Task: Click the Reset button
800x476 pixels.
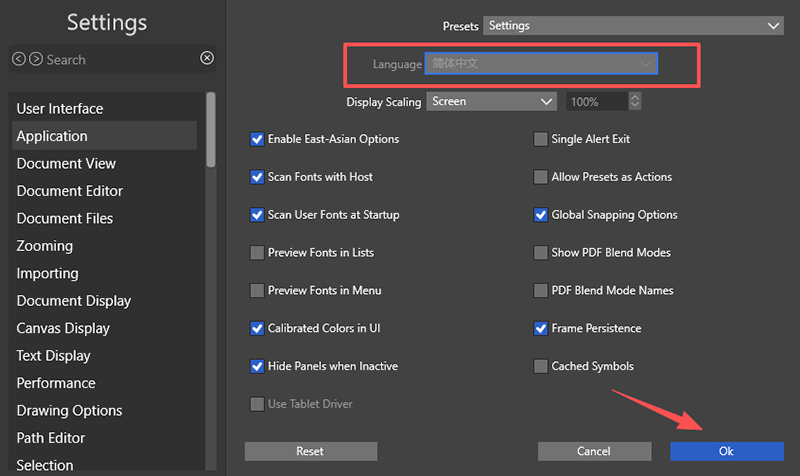Action: pyautogui.click(x=311, y=452)
